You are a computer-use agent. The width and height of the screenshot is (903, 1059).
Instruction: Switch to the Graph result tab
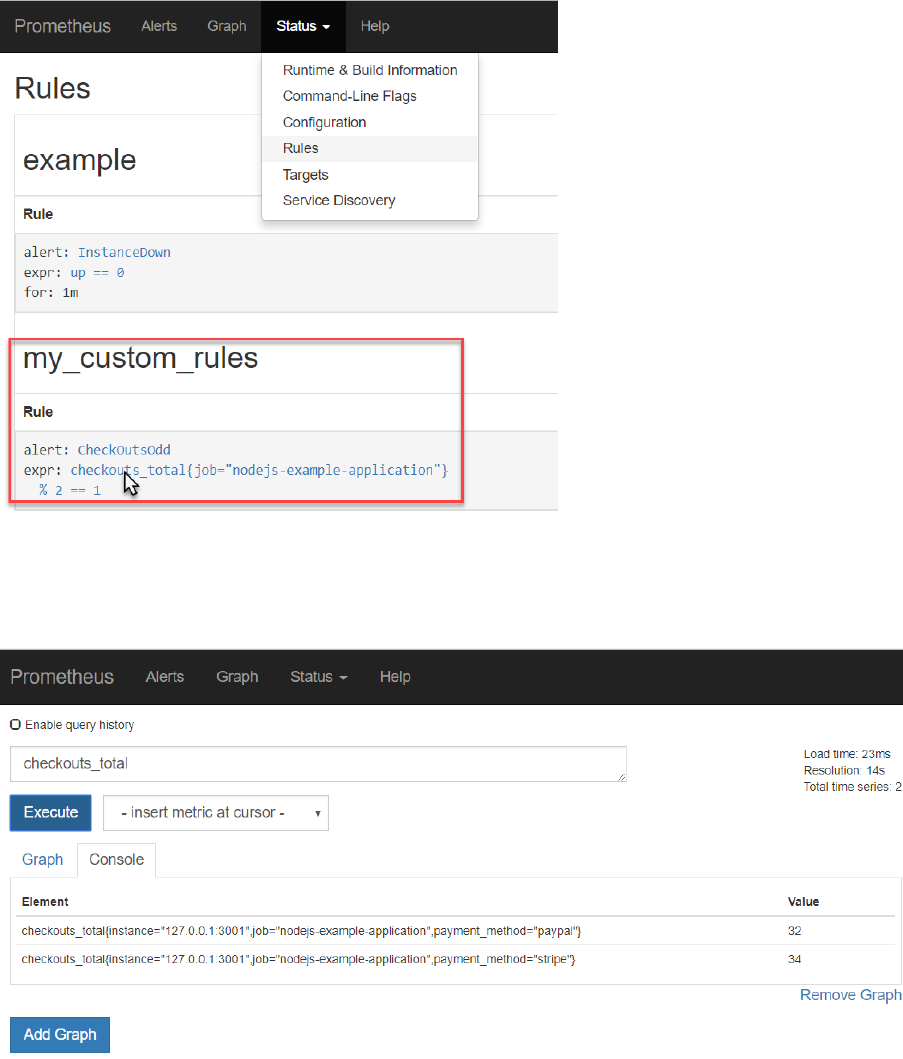[x=43, y=860]
